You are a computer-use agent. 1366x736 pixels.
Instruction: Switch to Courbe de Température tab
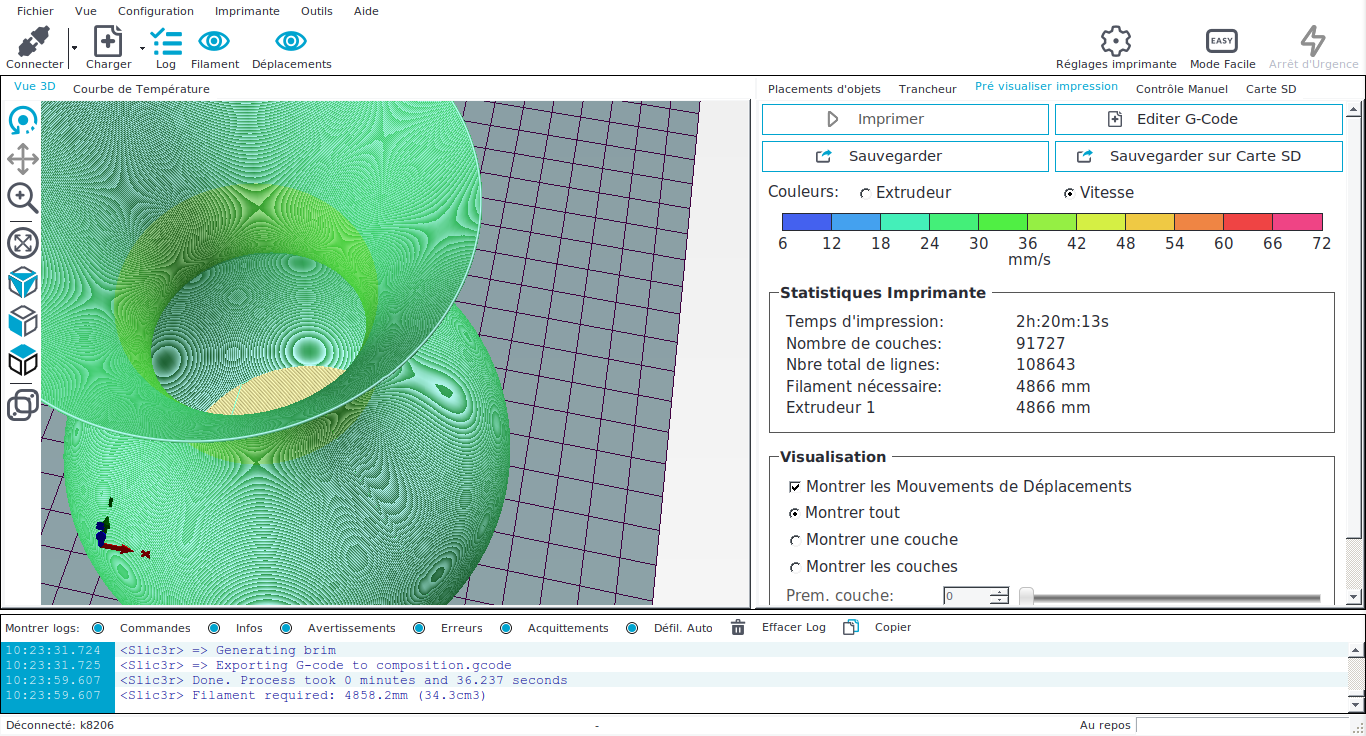tap(141, 89)
